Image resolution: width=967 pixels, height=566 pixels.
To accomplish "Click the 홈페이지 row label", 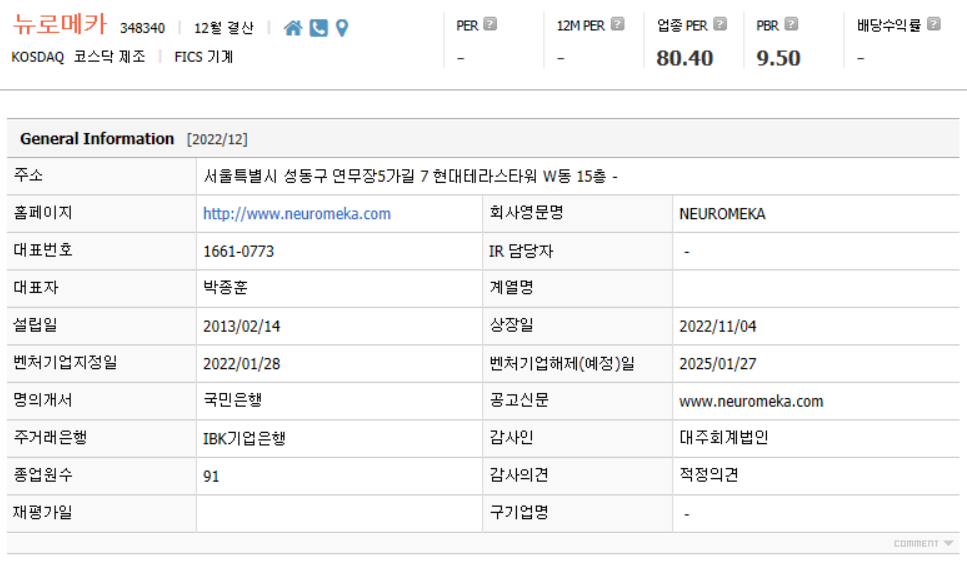I will click(x=43, y=213).
